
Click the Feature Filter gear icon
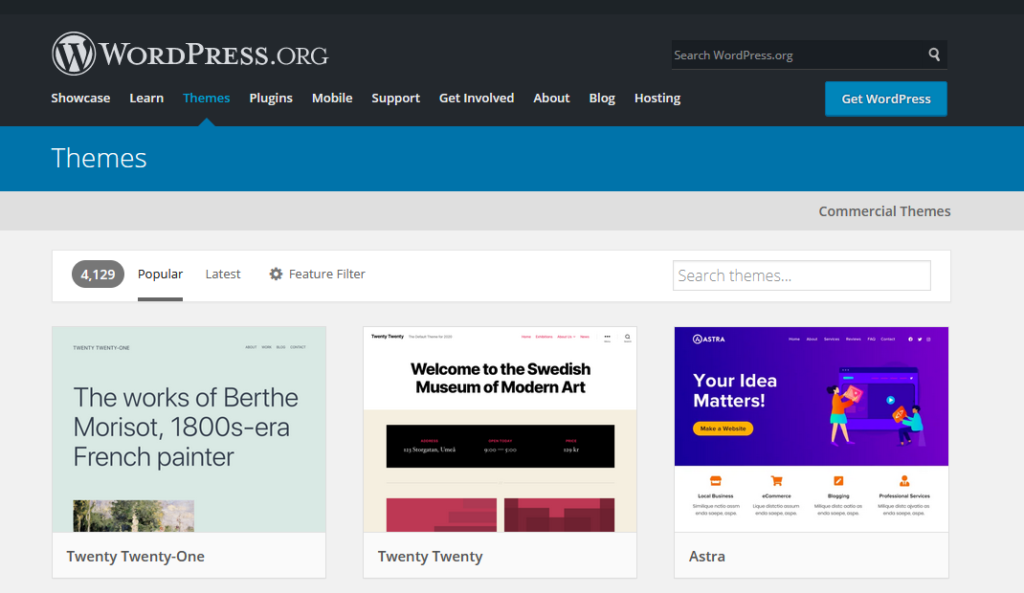click(276, 274)
